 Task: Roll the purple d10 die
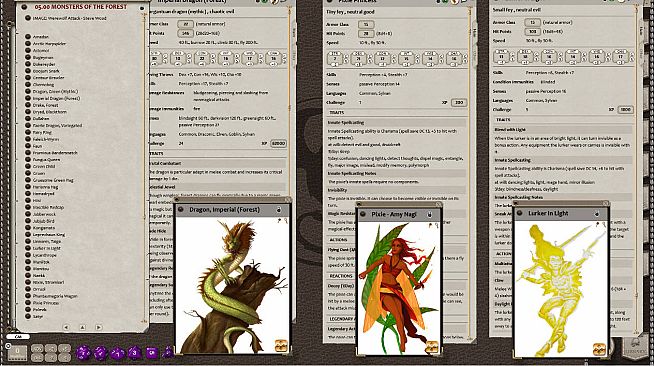117,353
